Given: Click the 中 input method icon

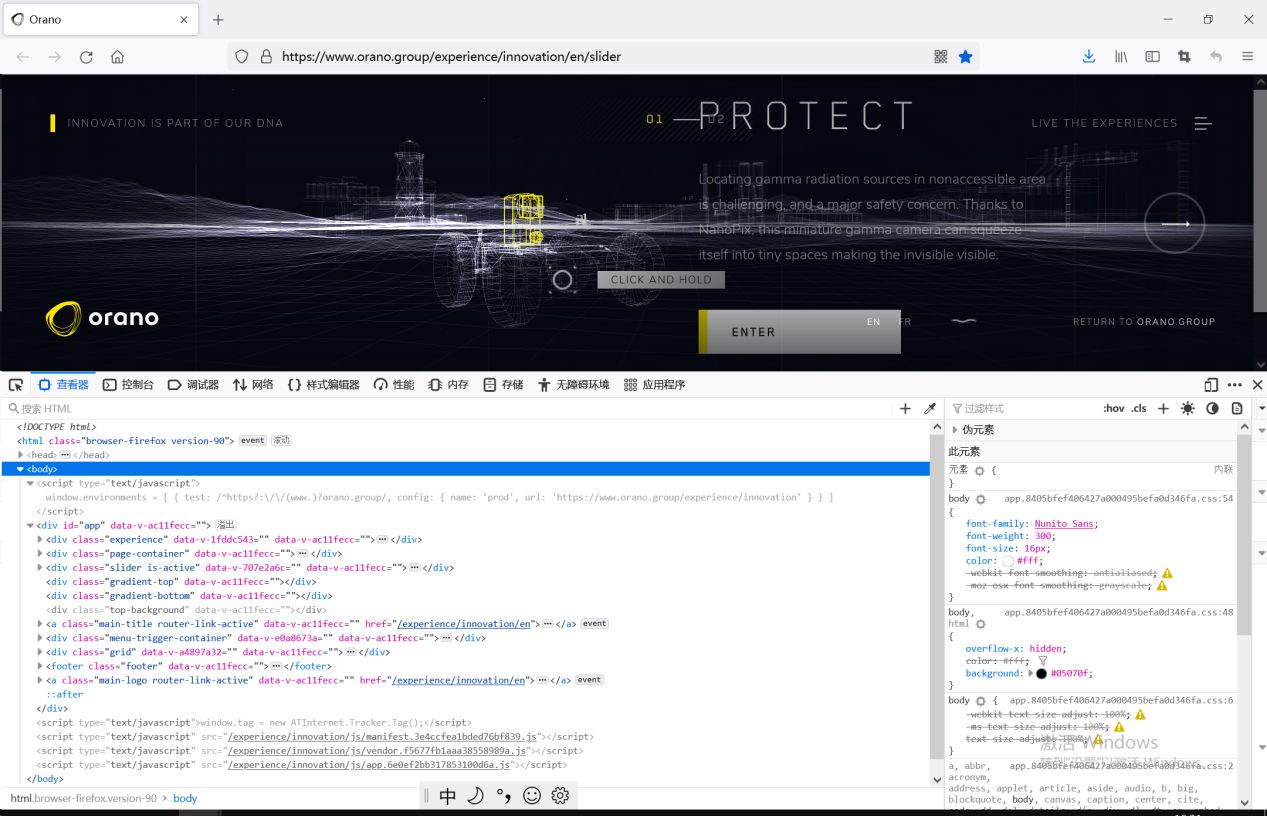Looking at the screenshot, I should click(448, 796).
